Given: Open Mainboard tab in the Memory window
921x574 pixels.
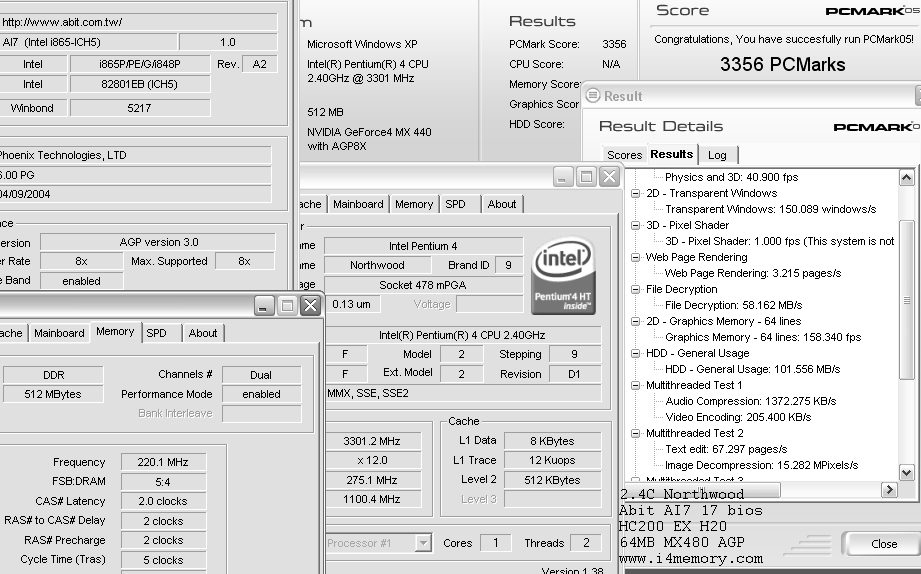Looking at the screenshot, I should 59,333.
